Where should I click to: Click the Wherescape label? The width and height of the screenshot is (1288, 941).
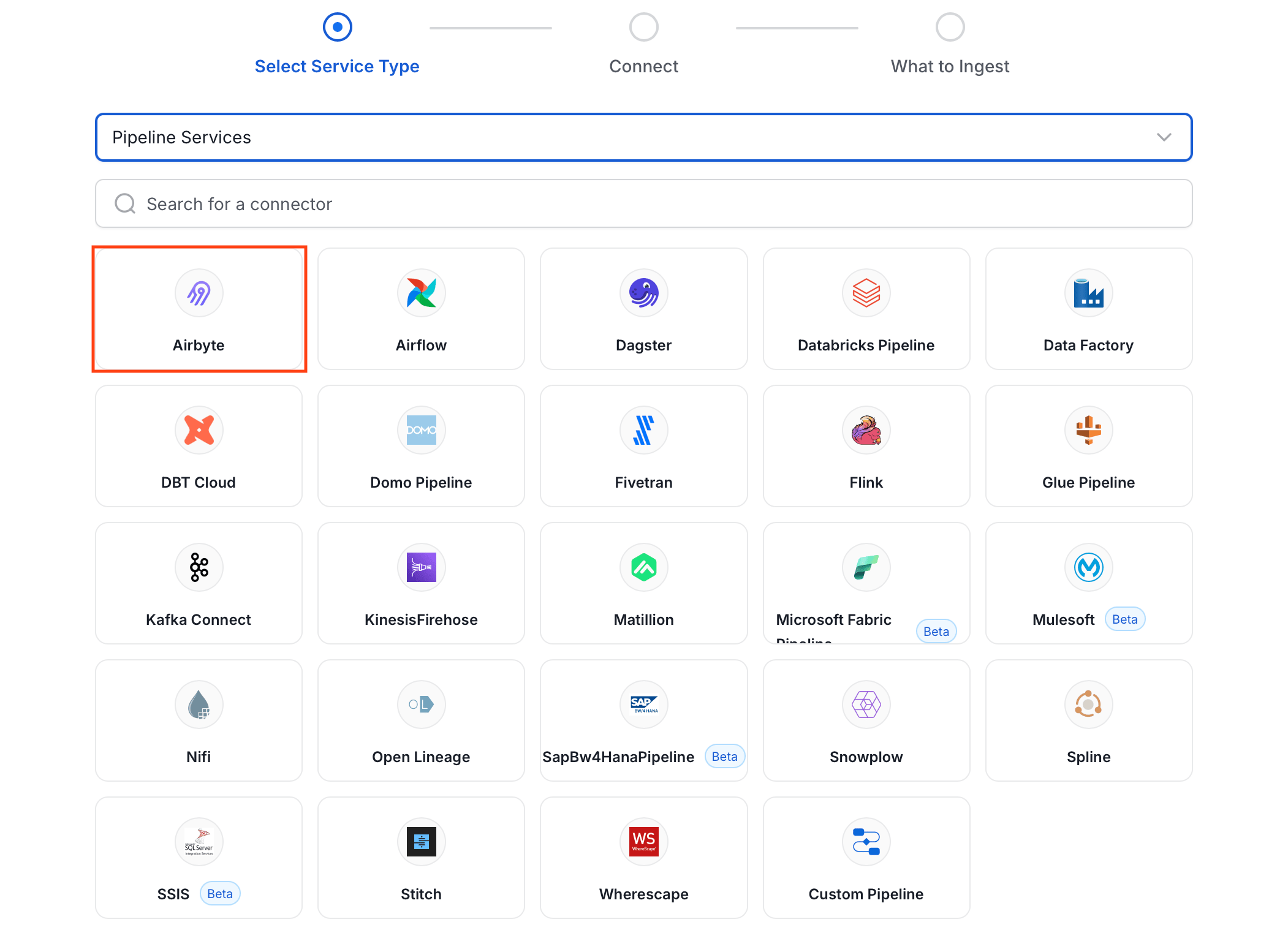point(643,894)
